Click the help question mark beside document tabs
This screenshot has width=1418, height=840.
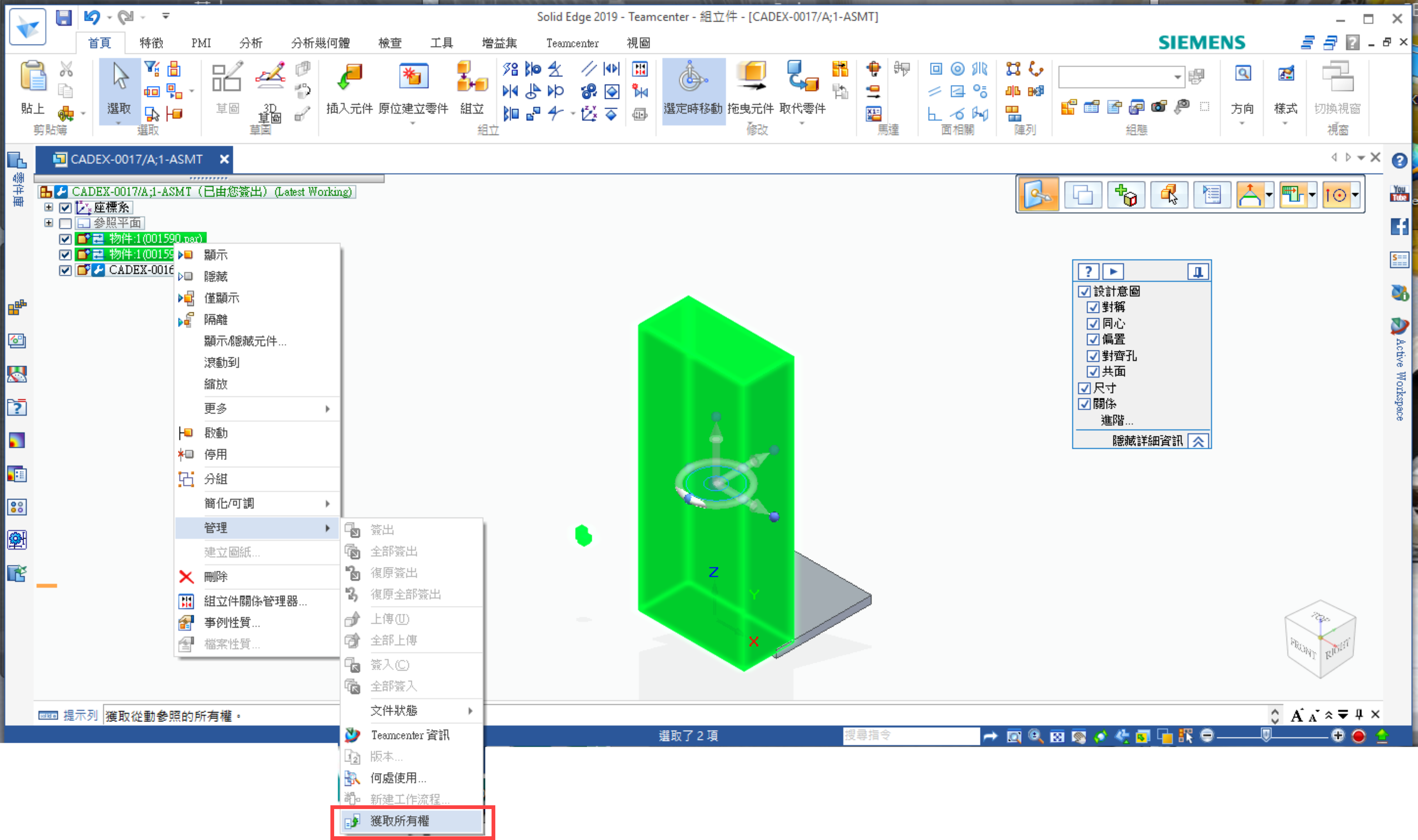click(1399, 161)
